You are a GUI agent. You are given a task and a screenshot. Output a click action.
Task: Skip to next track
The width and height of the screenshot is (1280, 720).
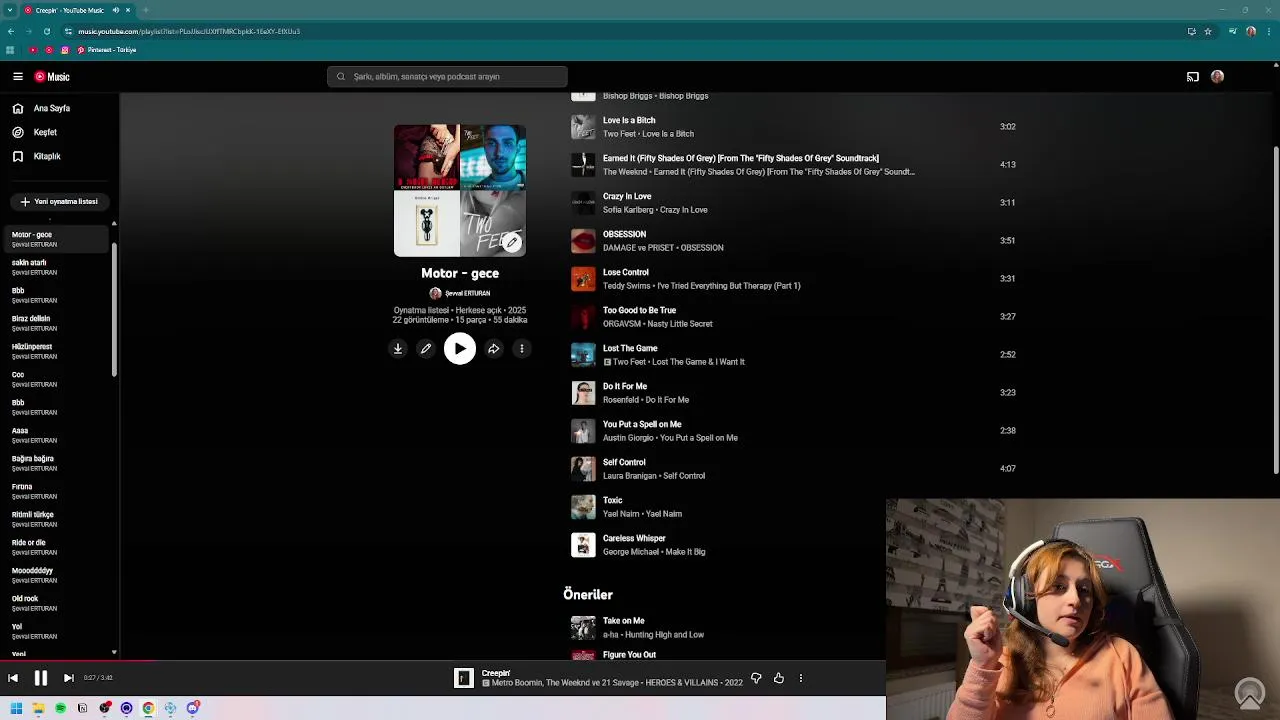(x=69, y=678)
